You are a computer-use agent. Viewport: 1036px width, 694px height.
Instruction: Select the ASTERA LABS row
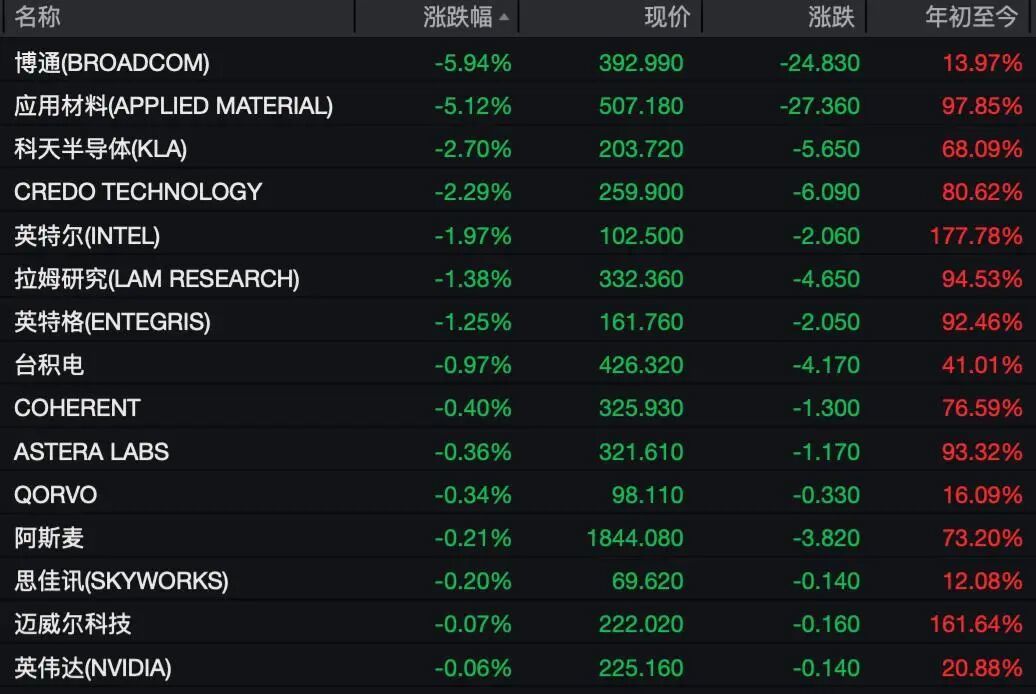(518, 451)
